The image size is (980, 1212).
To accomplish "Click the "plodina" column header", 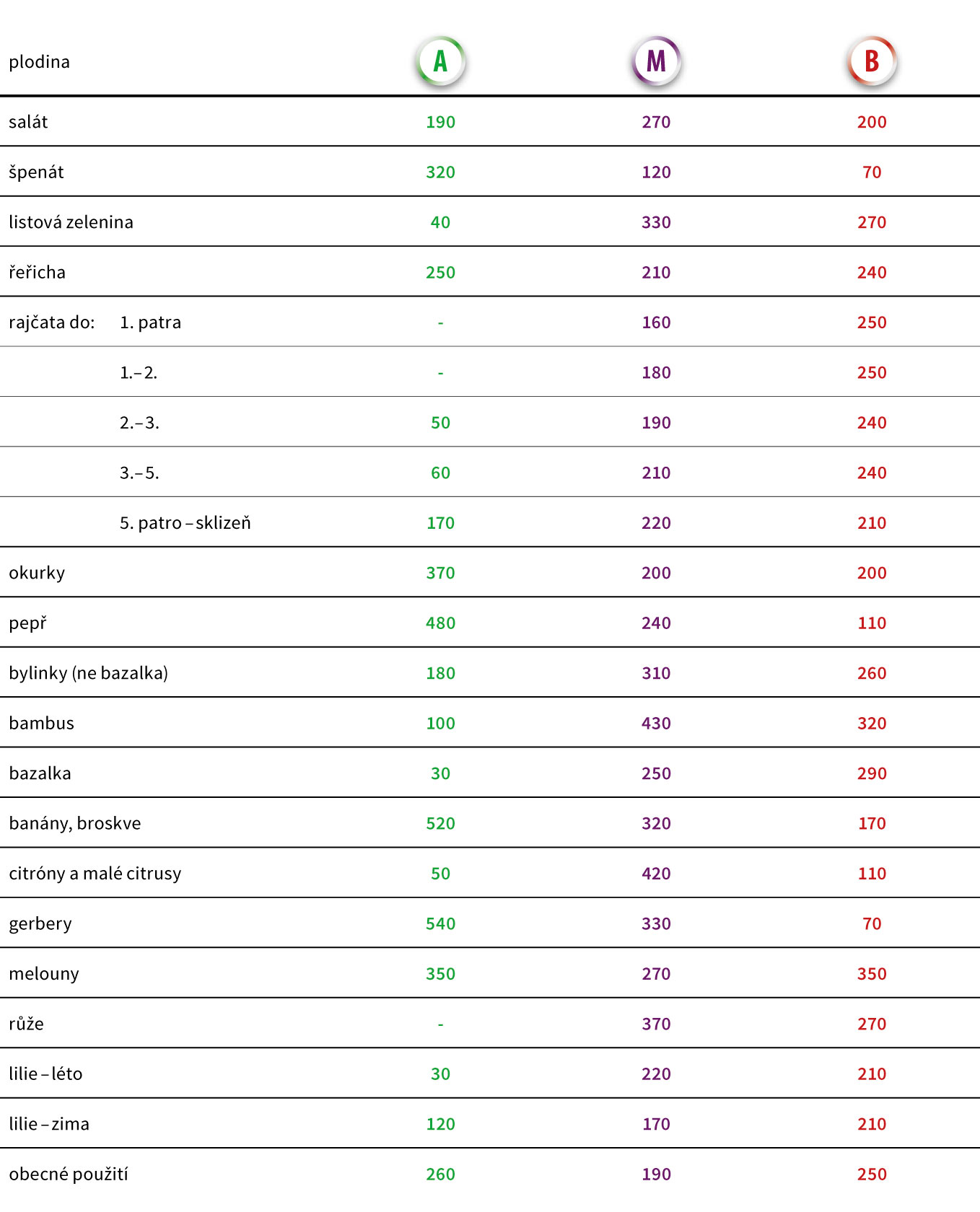I will (x=40, y=62).
